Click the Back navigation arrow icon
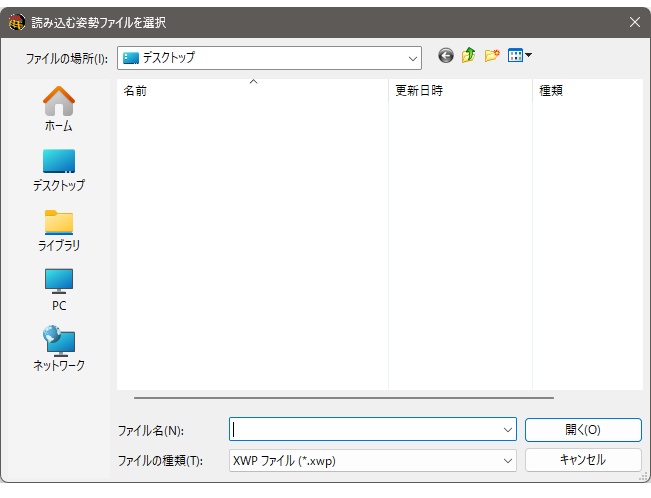The width and height of the screenshot is (651, 498). click(x=446, y=57)
